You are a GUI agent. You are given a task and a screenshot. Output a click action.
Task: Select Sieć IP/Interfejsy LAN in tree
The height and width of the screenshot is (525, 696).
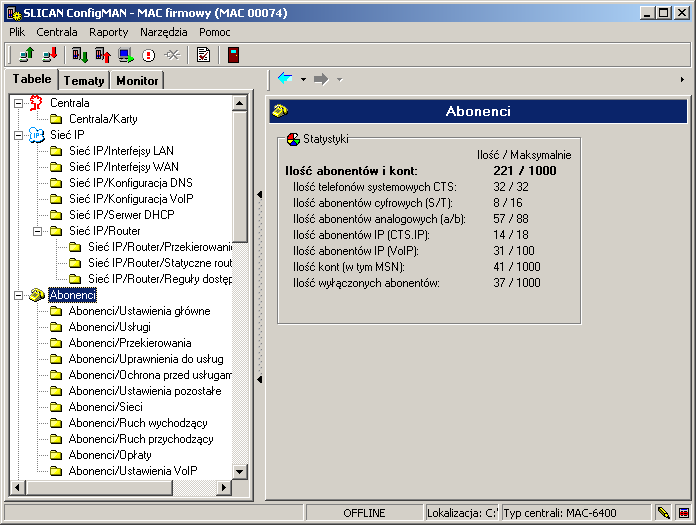(x=121, y=151)
